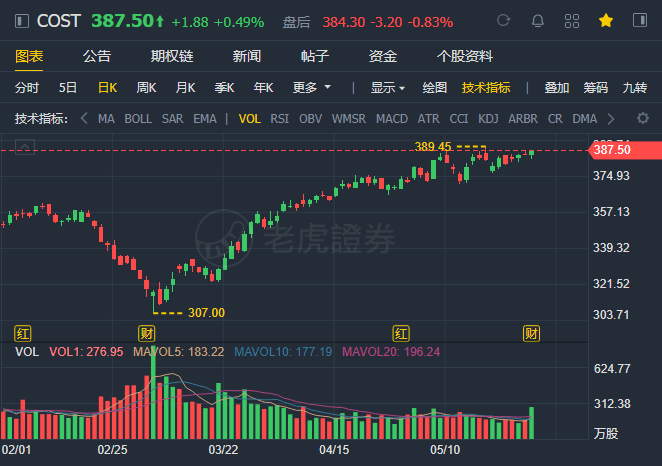Screen dimensions: 662x466
Task: Select 分时 intraday chart
Action: pyautogui.click(x=27, y=88)
